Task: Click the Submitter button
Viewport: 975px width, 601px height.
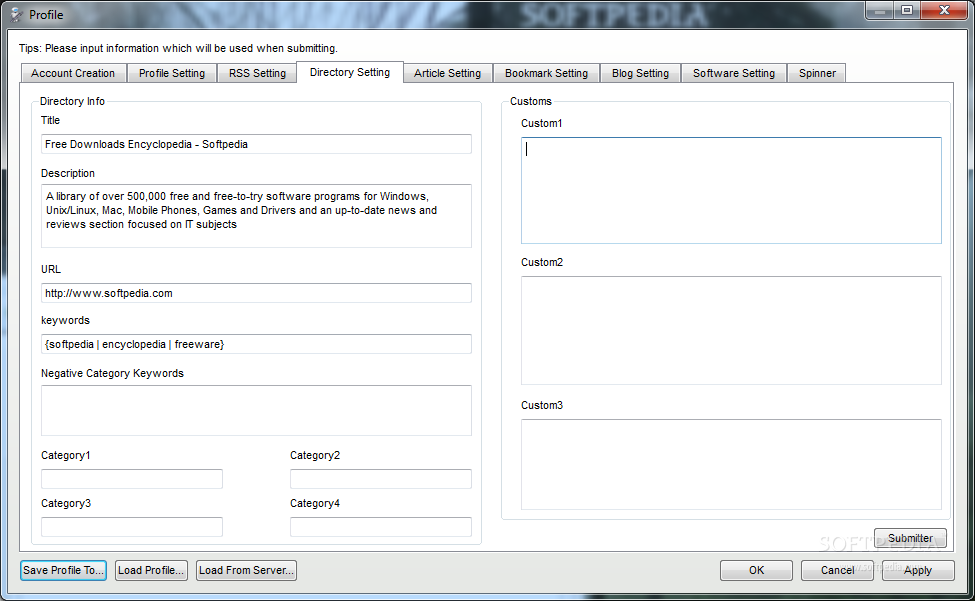Action: [910, 538]
